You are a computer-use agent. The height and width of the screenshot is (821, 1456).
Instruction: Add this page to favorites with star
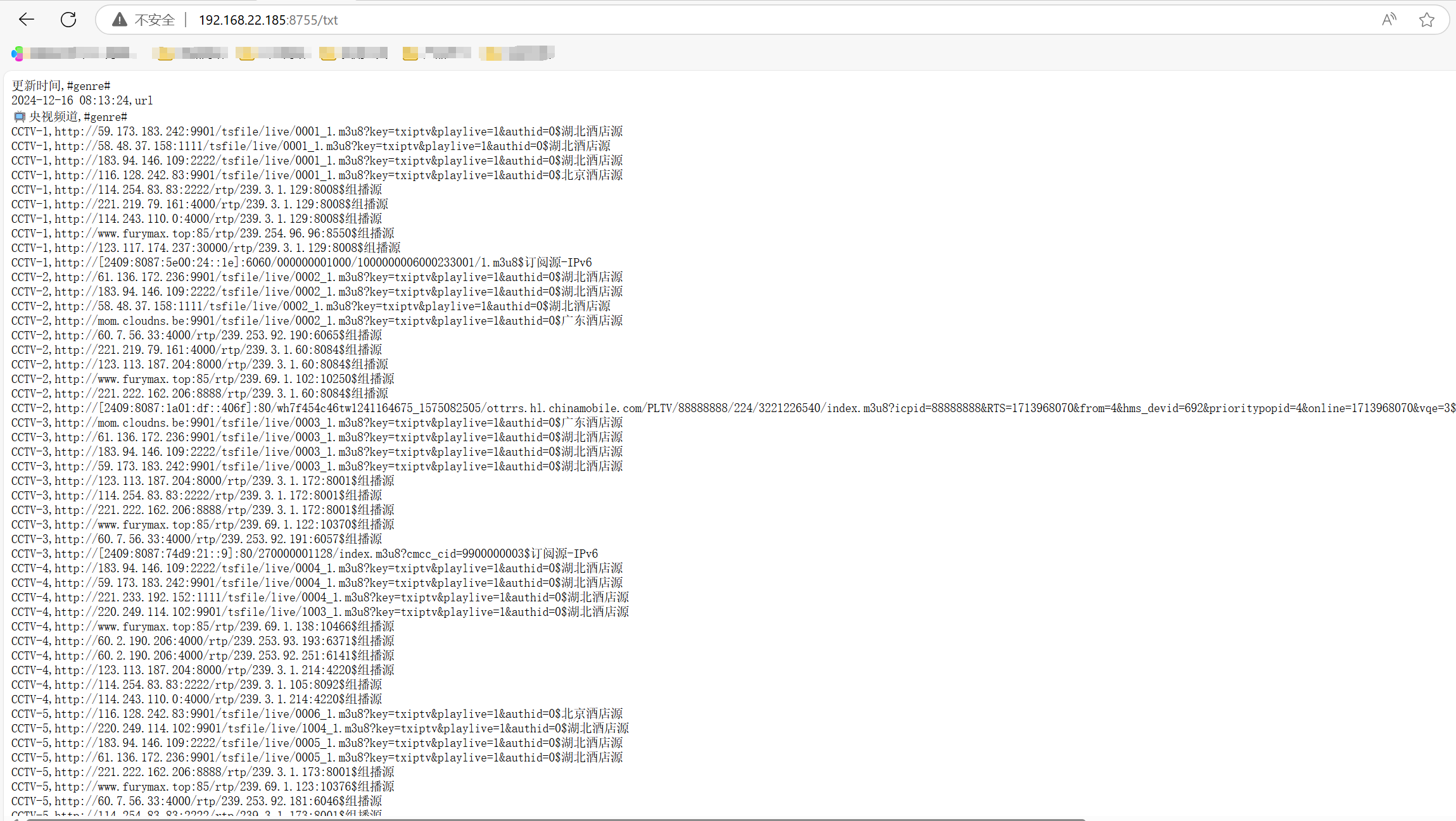[x=1426, y=20]
